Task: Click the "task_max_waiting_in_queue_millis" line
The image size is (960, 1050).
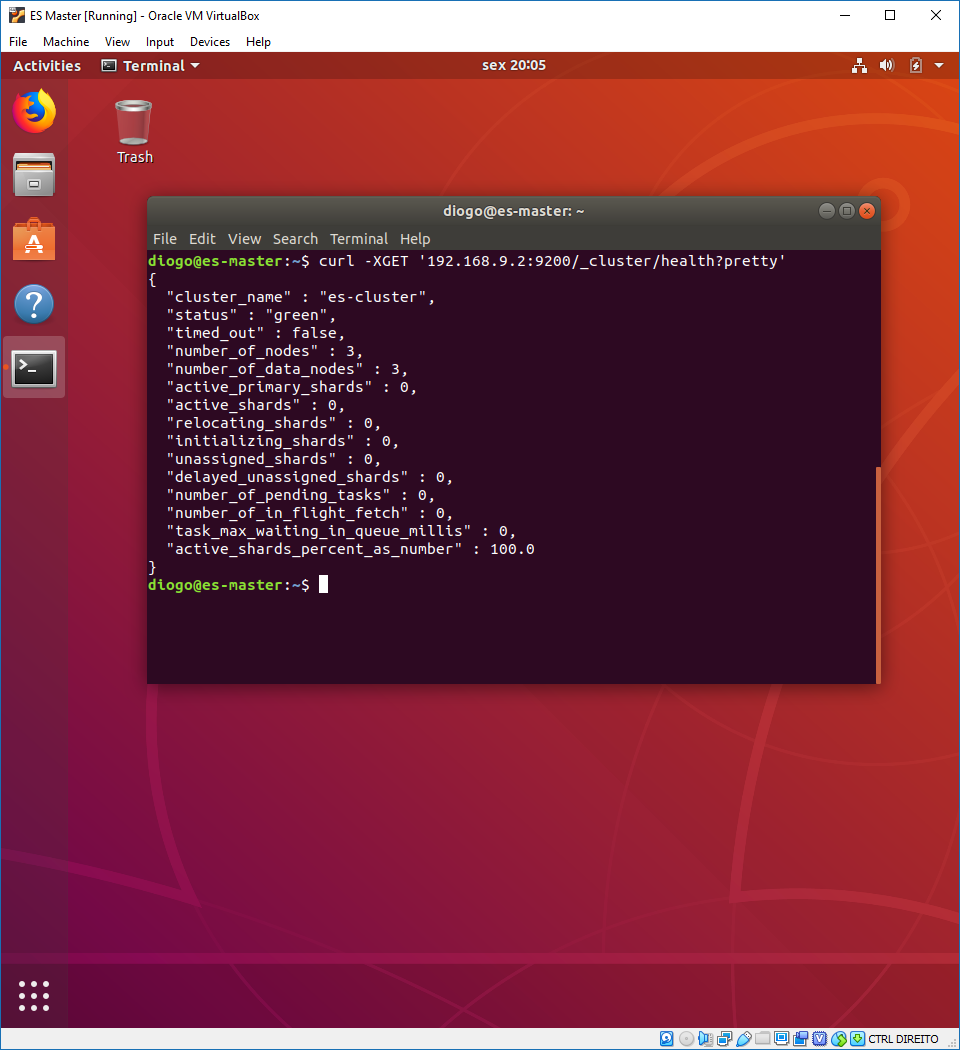Action: [x=341, y=531]
